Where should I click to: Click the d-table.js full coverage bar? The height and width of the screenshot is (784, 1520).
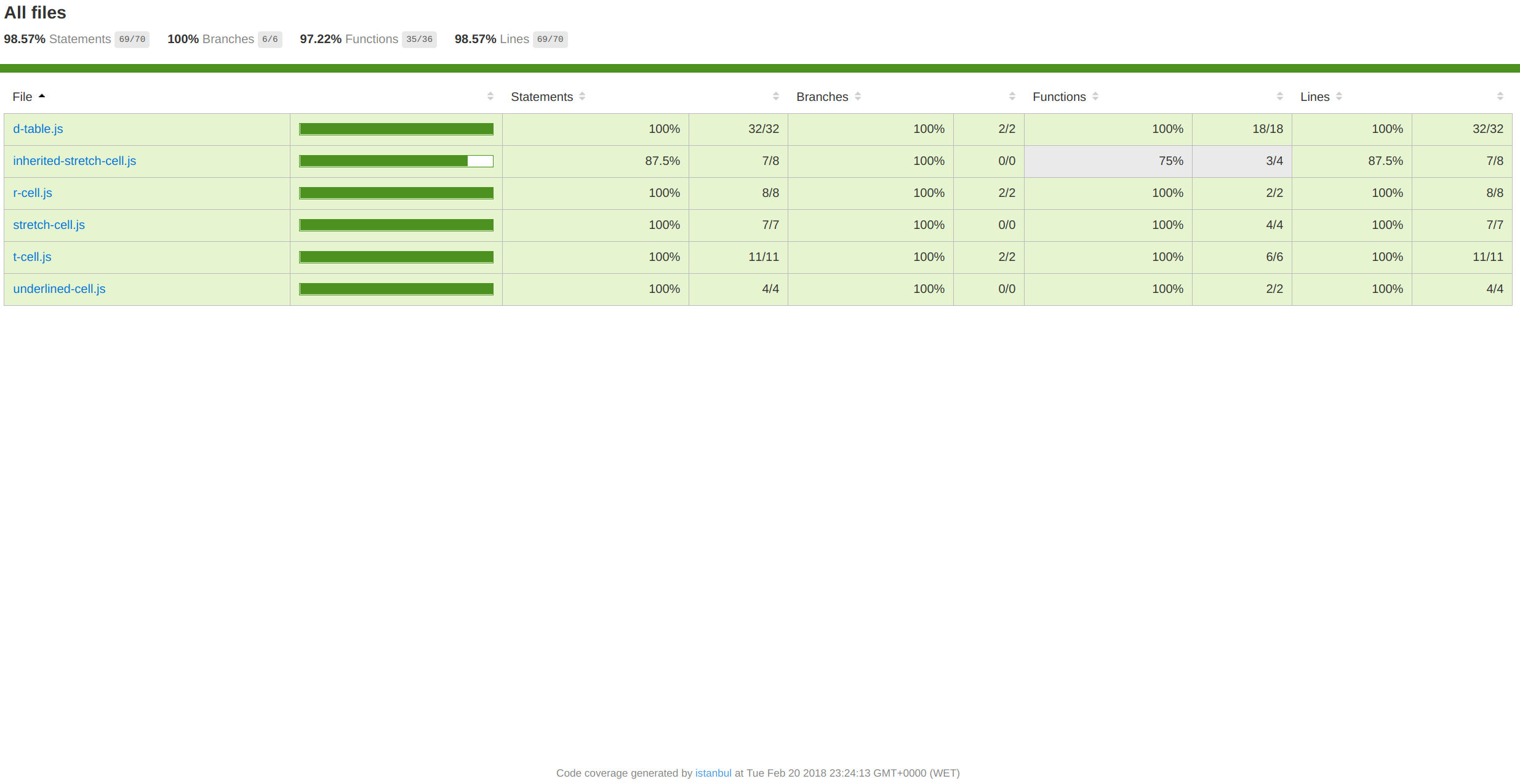pyautogui.click(x=396, y=129)
